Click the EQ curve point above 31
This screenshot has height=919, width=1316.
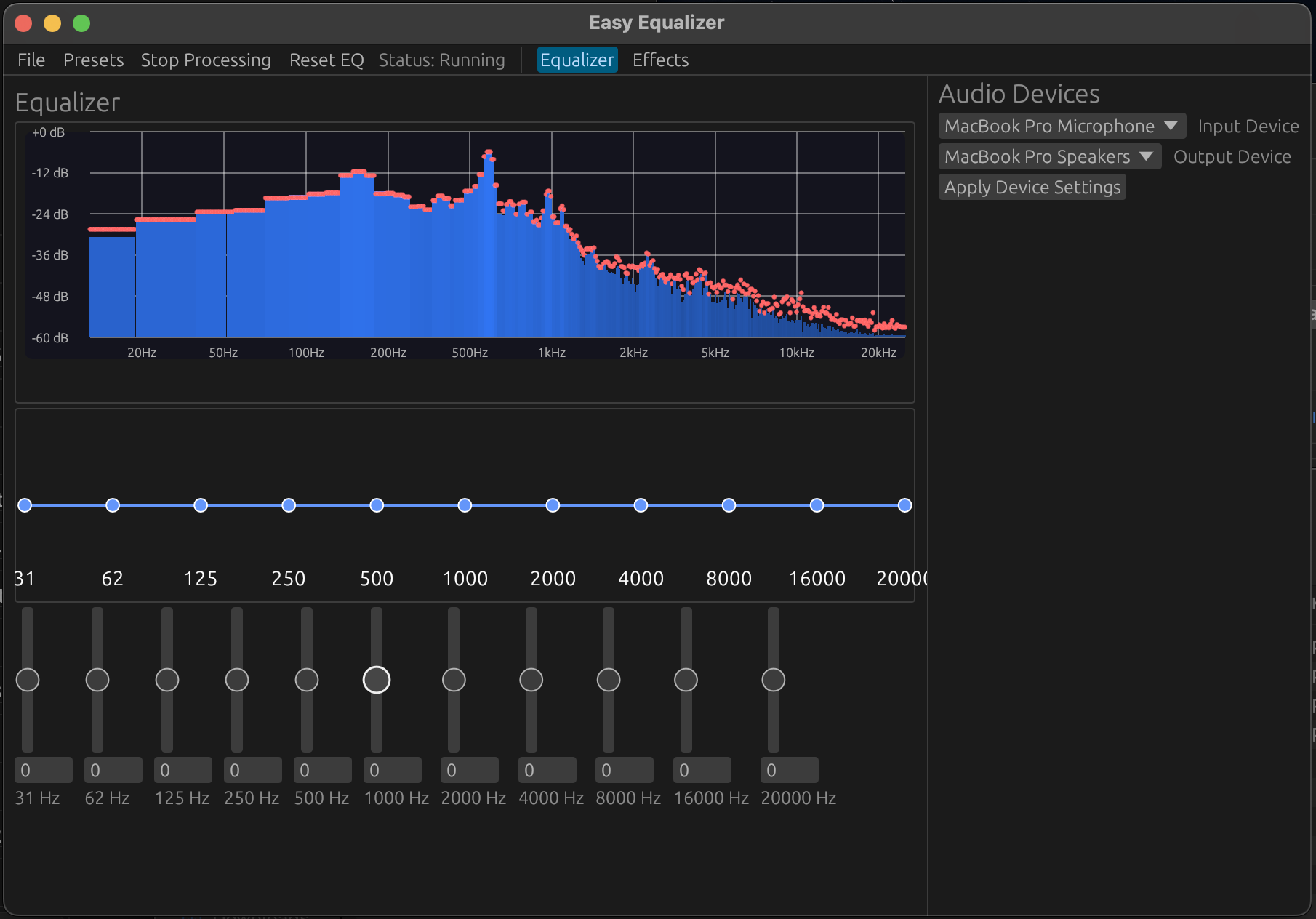pyautogui.click(x=25, y=505)
